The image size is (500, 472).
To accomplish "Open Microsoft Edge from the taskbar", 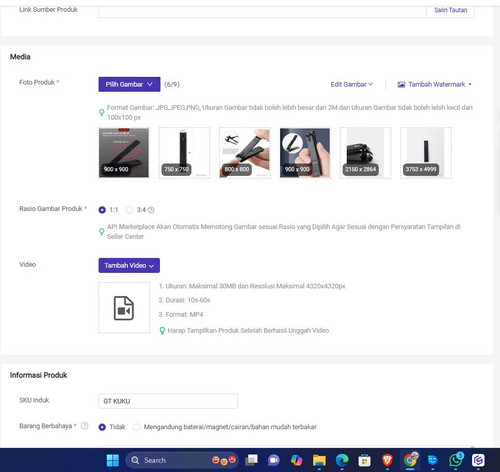I will click(x=342, y=460).
